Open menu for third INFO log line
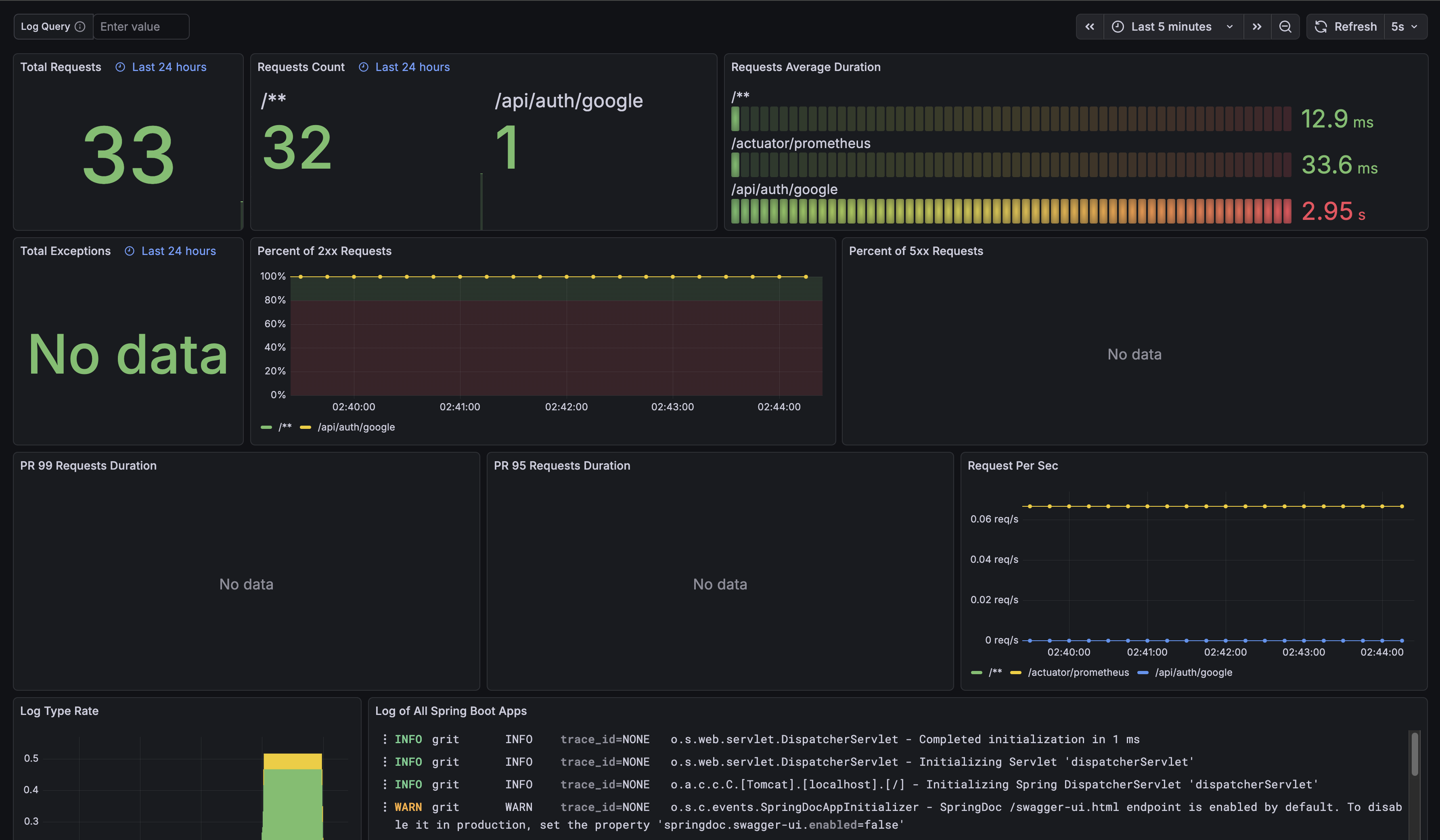This screenshot has height=840, width=1440. click(x=385, y=785)
